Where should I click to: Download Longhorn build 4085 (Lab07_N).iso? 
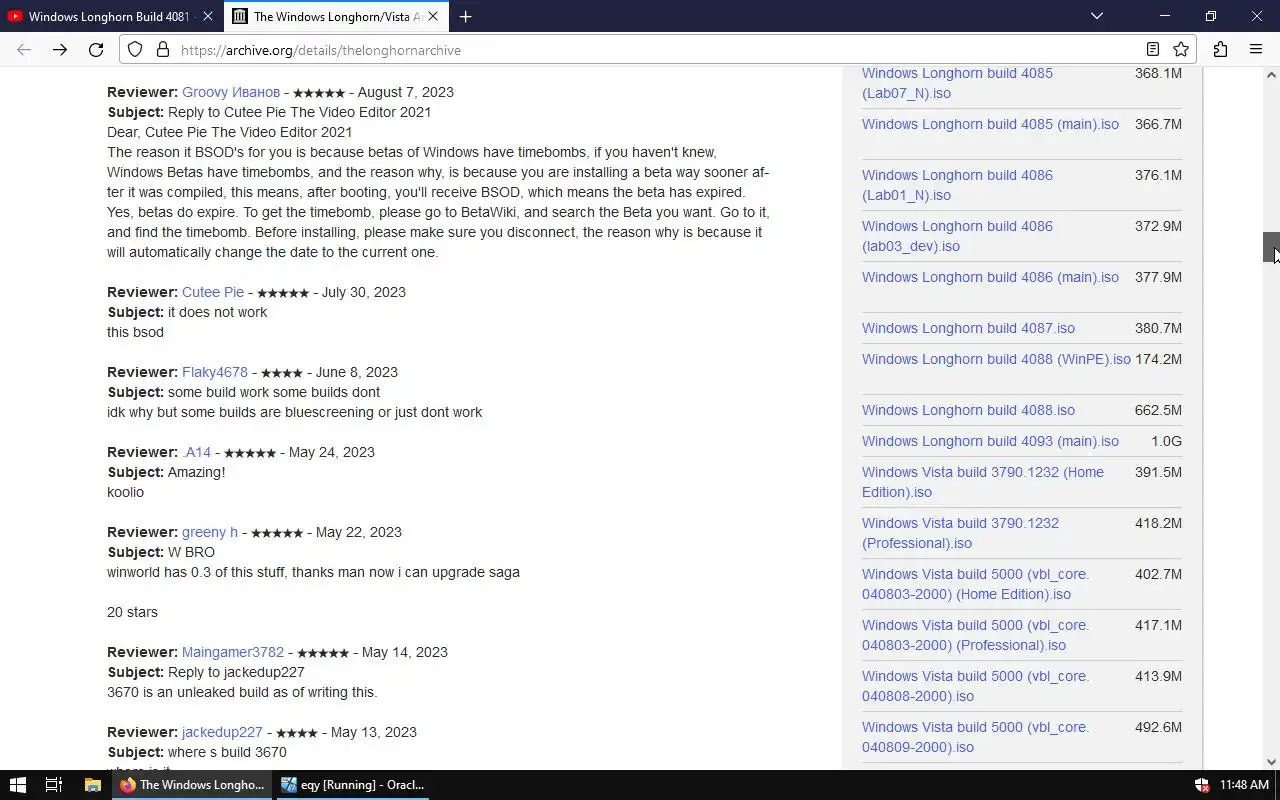click(957, 83)
